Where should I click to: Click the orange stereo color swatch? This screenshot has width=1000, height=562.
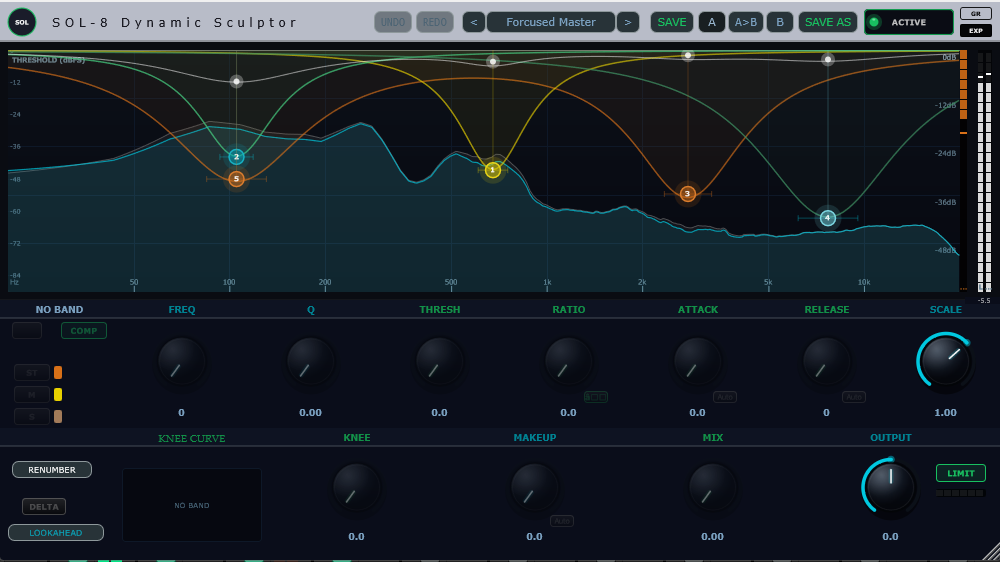(x=58, y=373)
